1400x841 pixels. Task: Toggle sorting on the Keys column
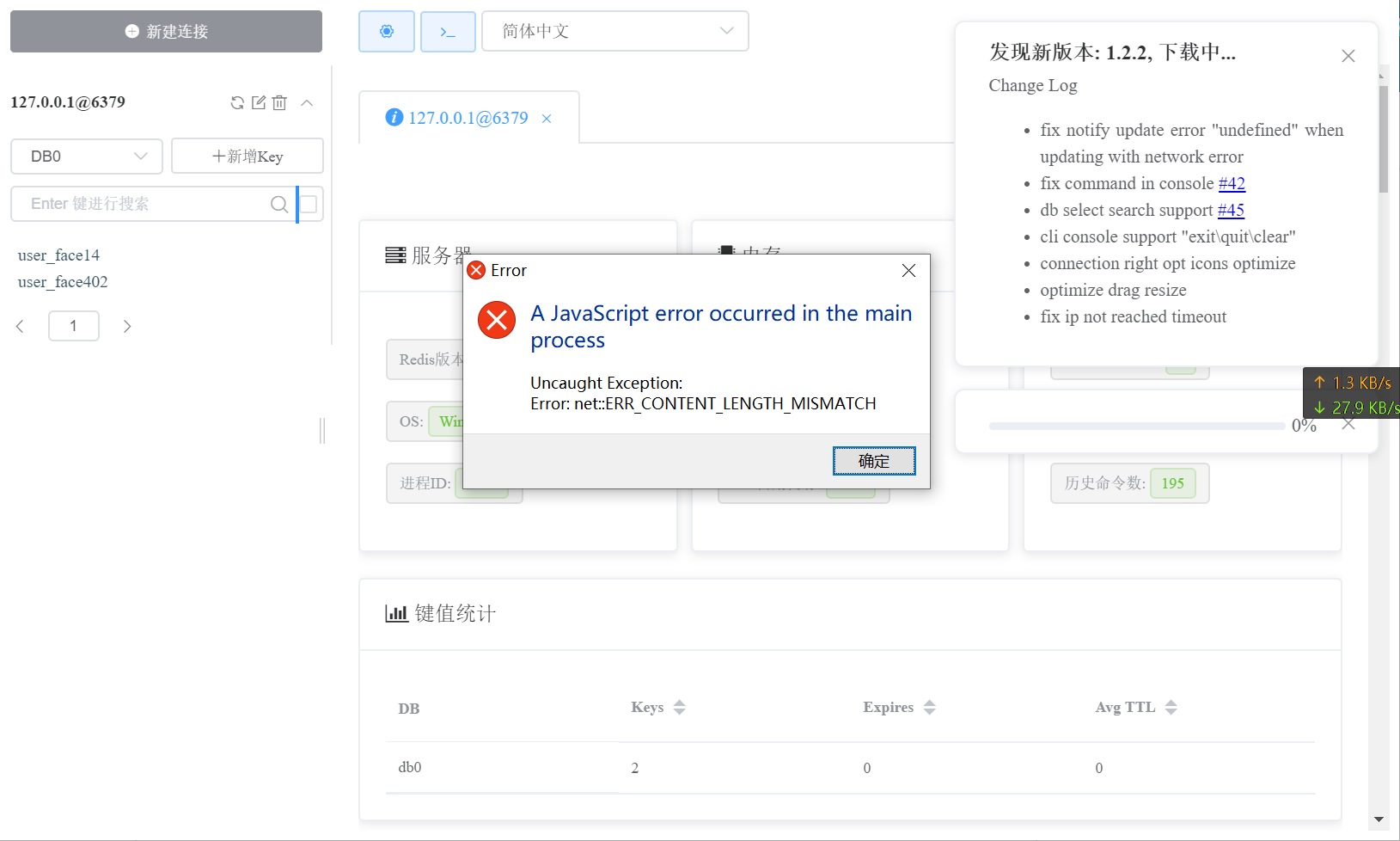(679, 707)
